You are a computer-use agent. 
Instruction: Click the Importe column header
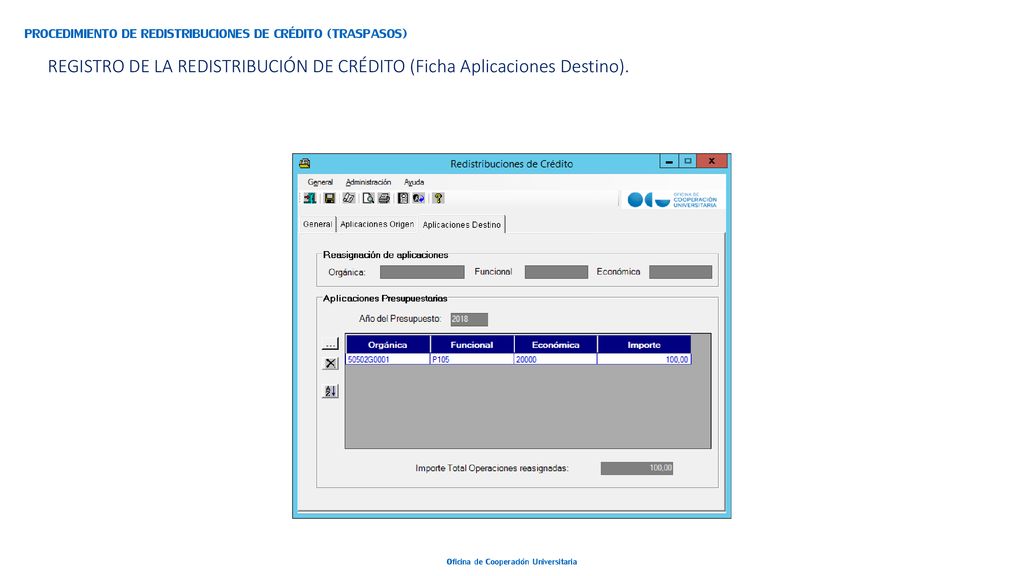pyautogui.click(x=644, y=344)
